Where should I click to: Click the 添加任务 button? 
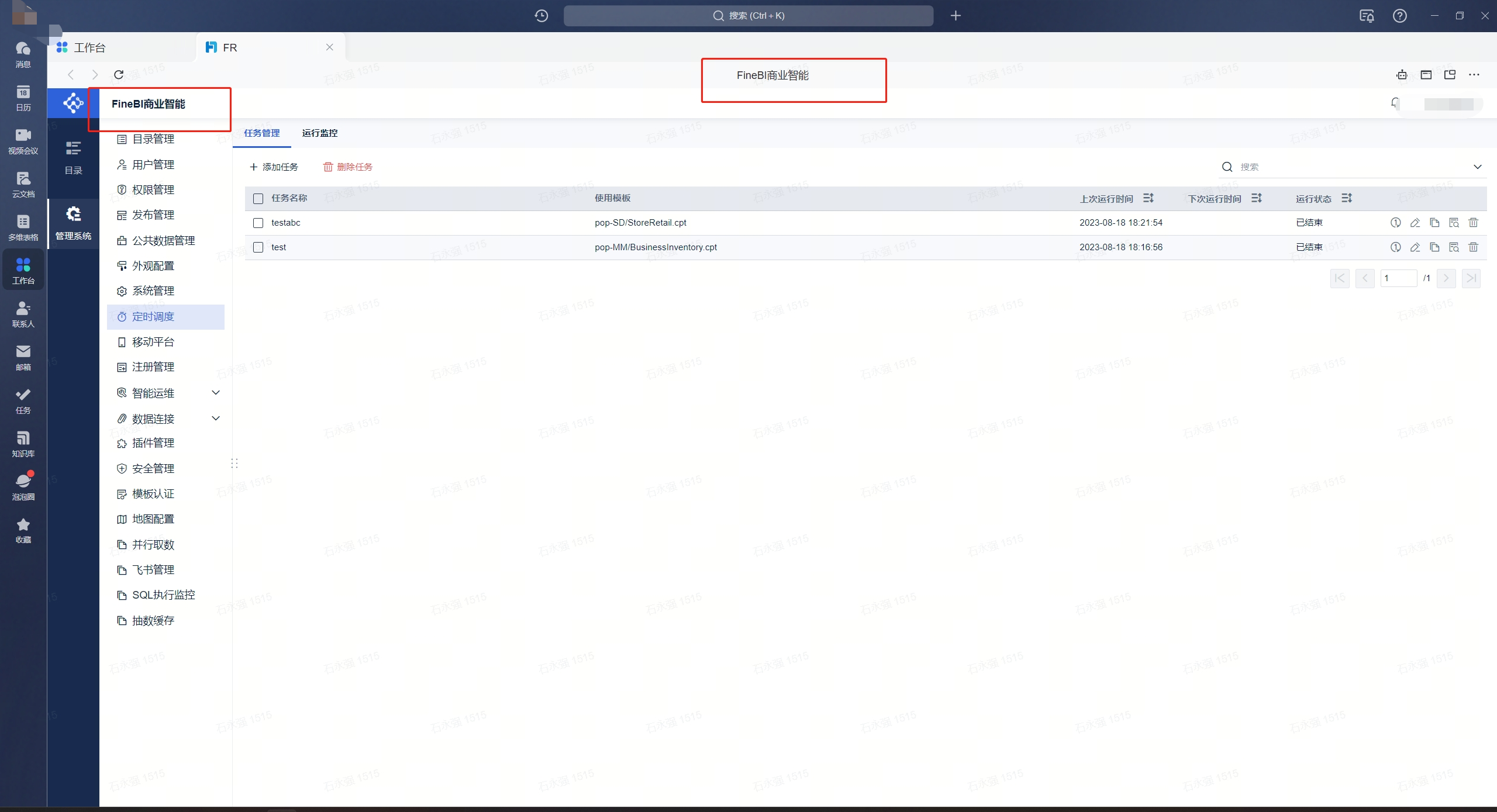point(274,167)
